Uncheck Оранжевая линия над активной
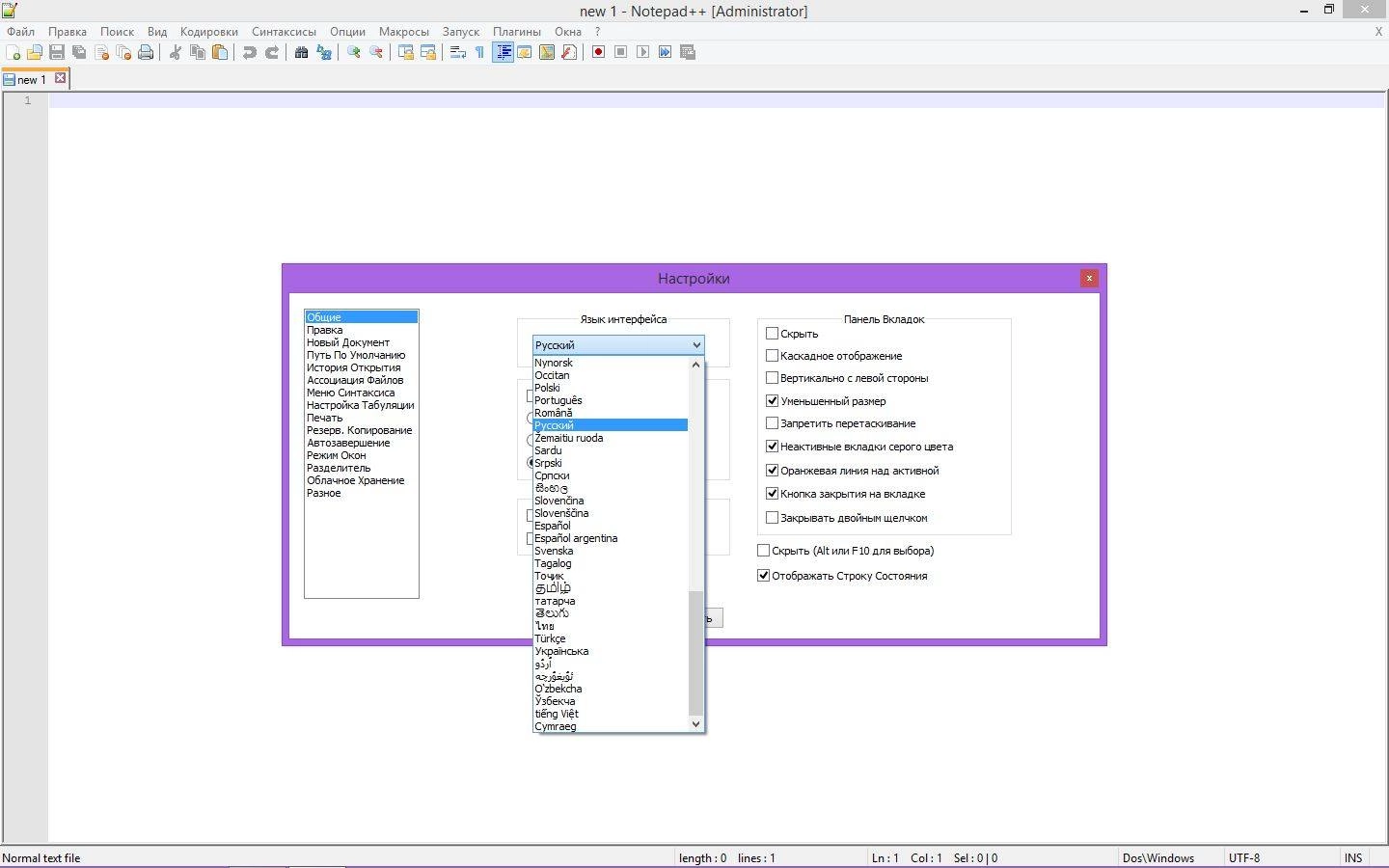Screen dimensions: 1389x868 pos(772,470)
